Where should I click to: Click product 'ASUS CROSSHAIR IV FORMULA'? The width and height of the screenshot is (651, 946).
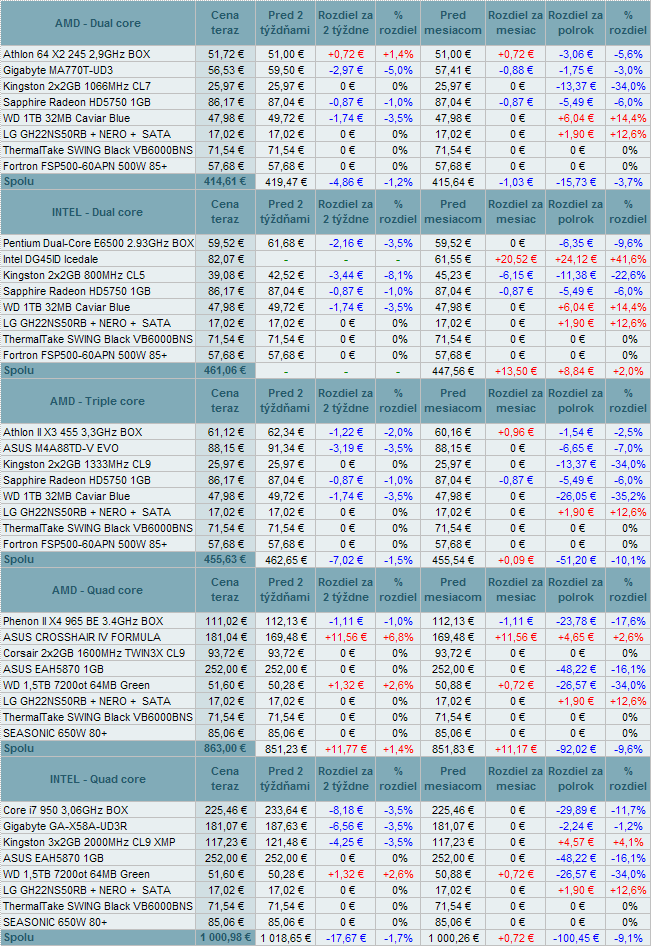pyautogui.click(x=82, y=637)
